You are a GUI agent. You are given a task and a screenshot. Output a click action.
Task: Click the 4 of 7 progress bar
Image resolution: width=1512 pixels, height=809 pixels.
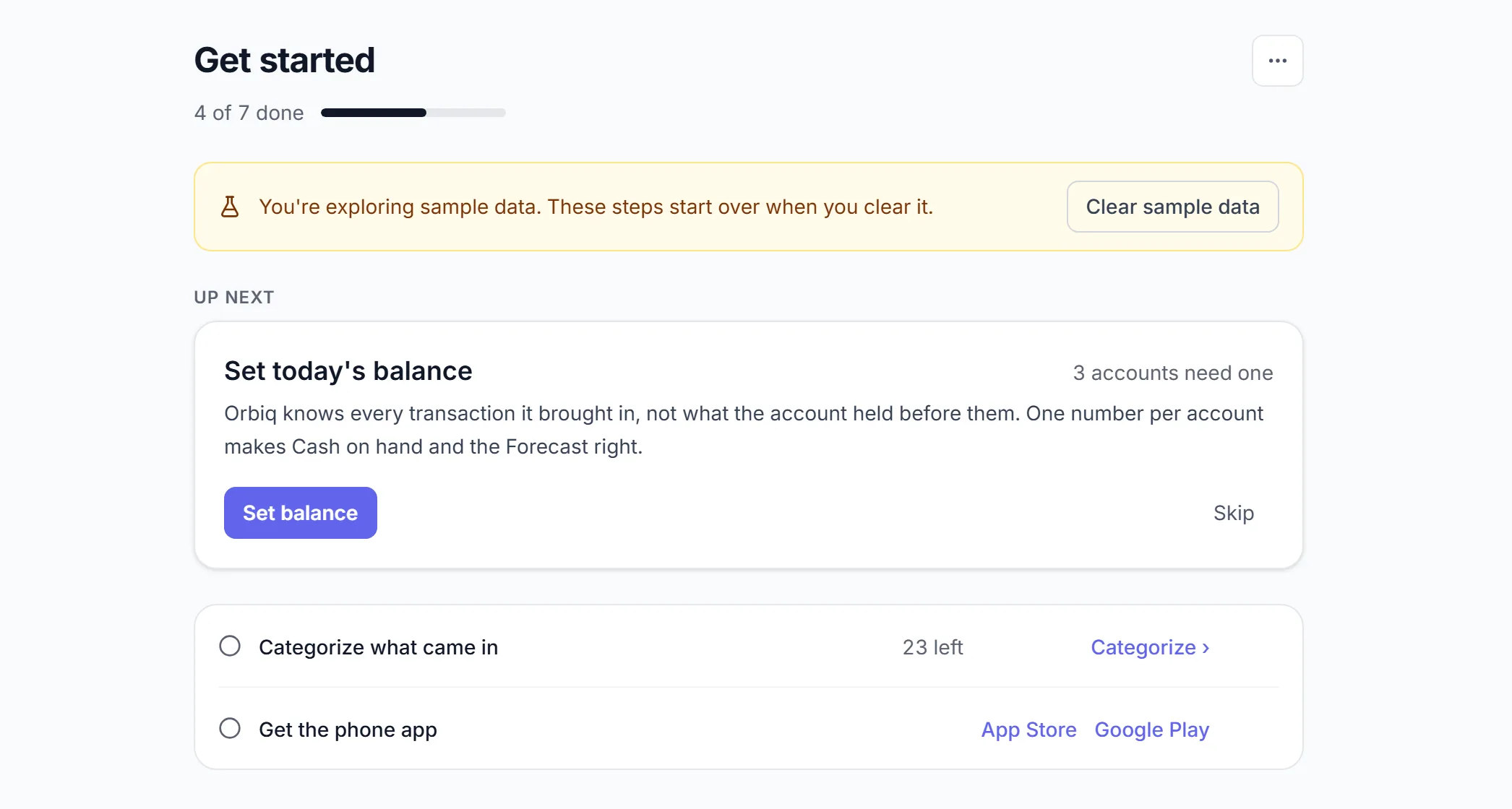413,113
